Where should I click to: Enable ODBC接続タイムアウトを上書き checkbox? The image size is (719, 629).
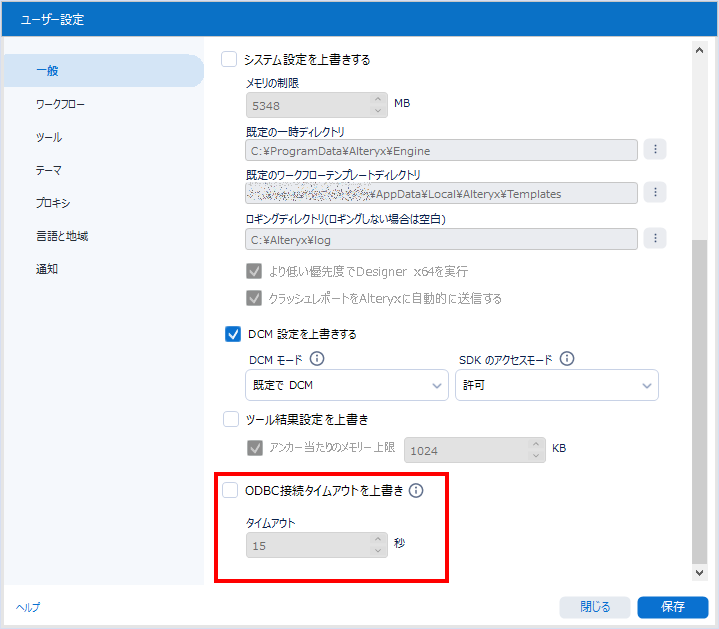(230, 490)
